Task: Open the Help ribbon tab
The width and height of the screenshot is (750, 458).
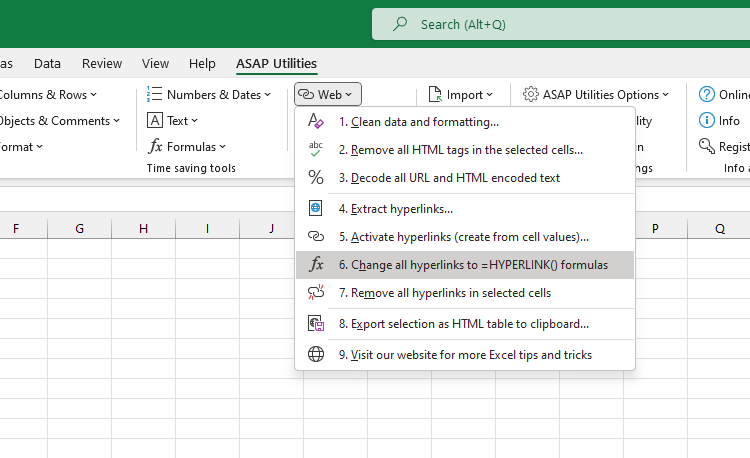Action: point(202,63)
